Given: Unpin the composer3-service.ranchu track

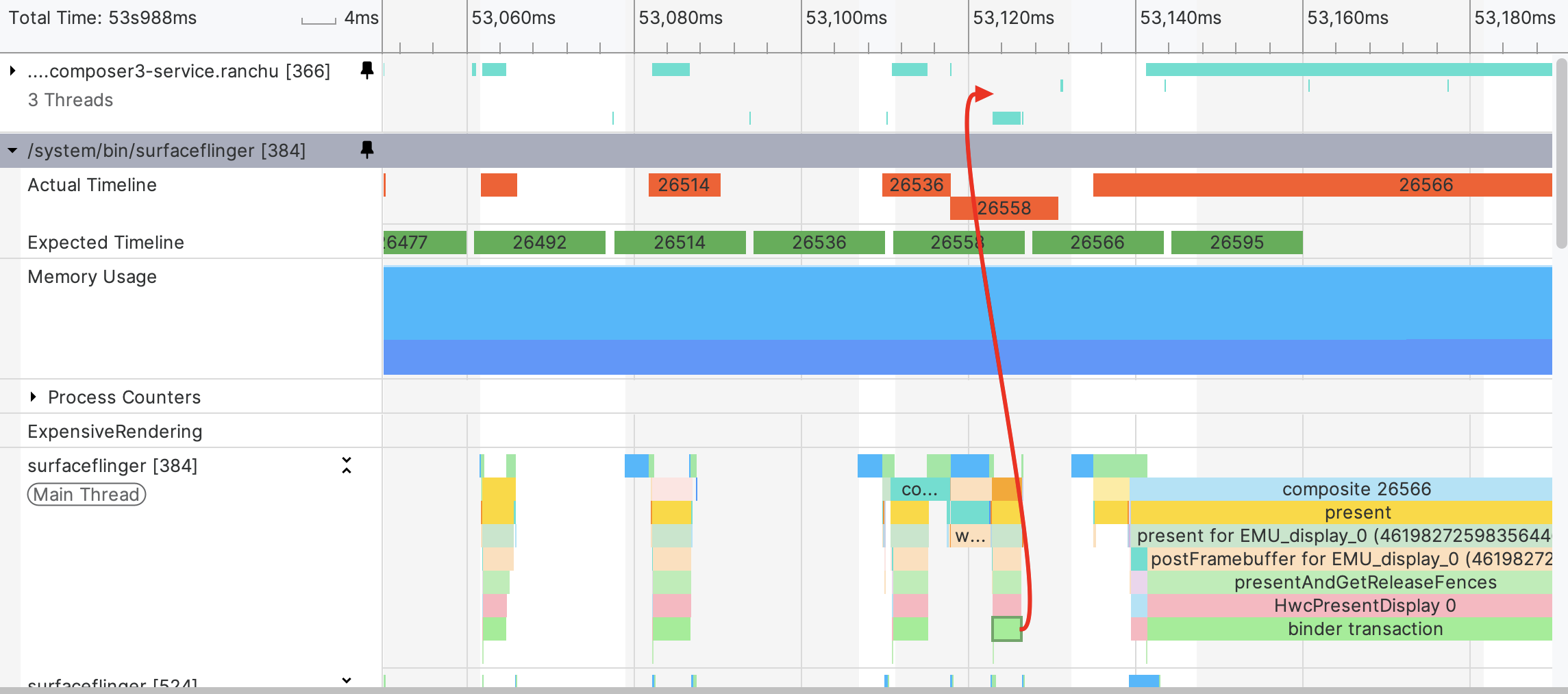Looking at the screenshot, I should (x=367, y=70).
